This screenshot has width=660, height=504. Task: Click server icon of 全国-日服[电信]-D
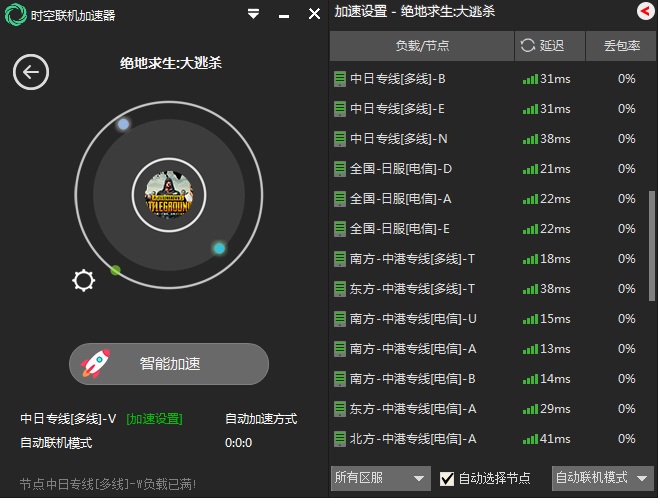tap(339, 169)
